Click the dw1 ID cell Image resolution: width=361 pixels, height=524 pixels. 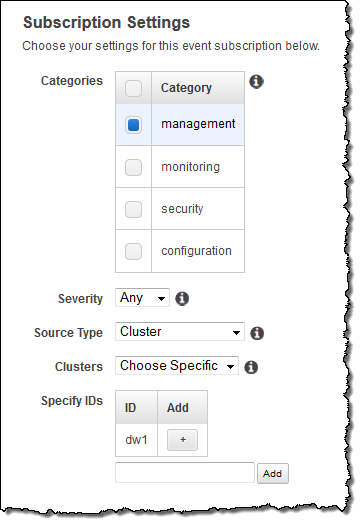point(136,440)
